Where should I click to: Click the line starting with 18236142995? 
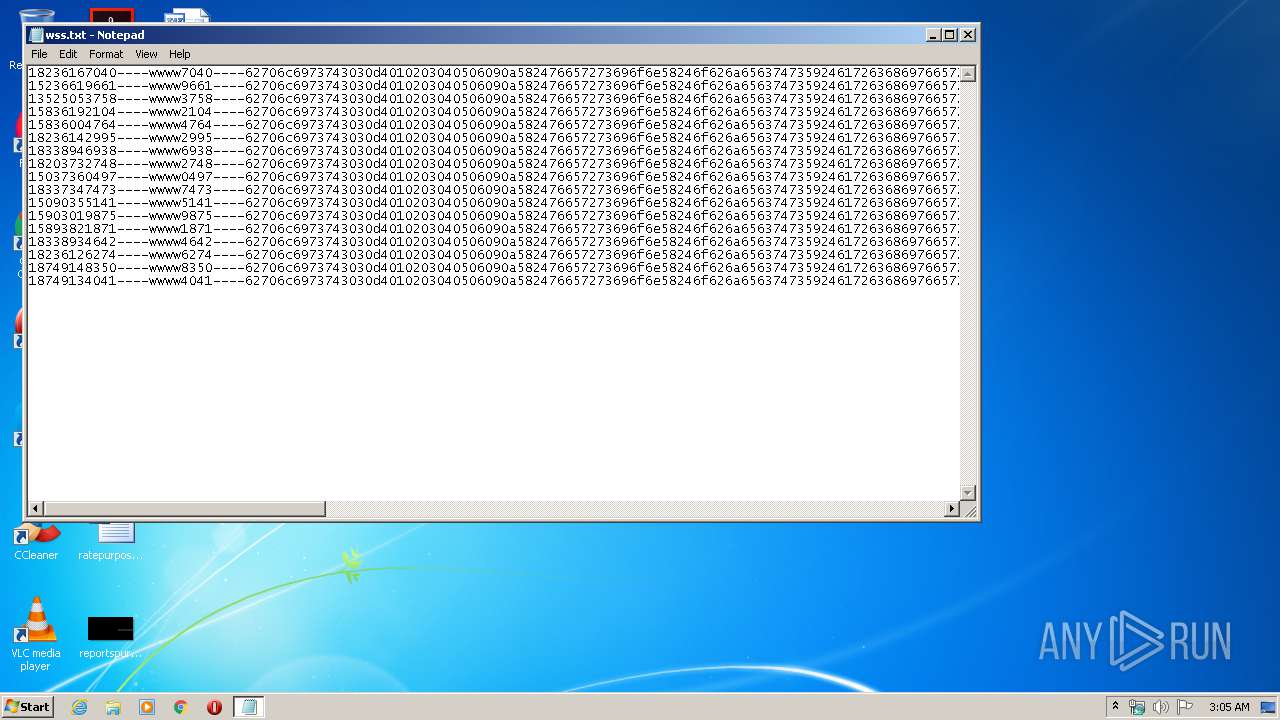[x=493, y=138]
